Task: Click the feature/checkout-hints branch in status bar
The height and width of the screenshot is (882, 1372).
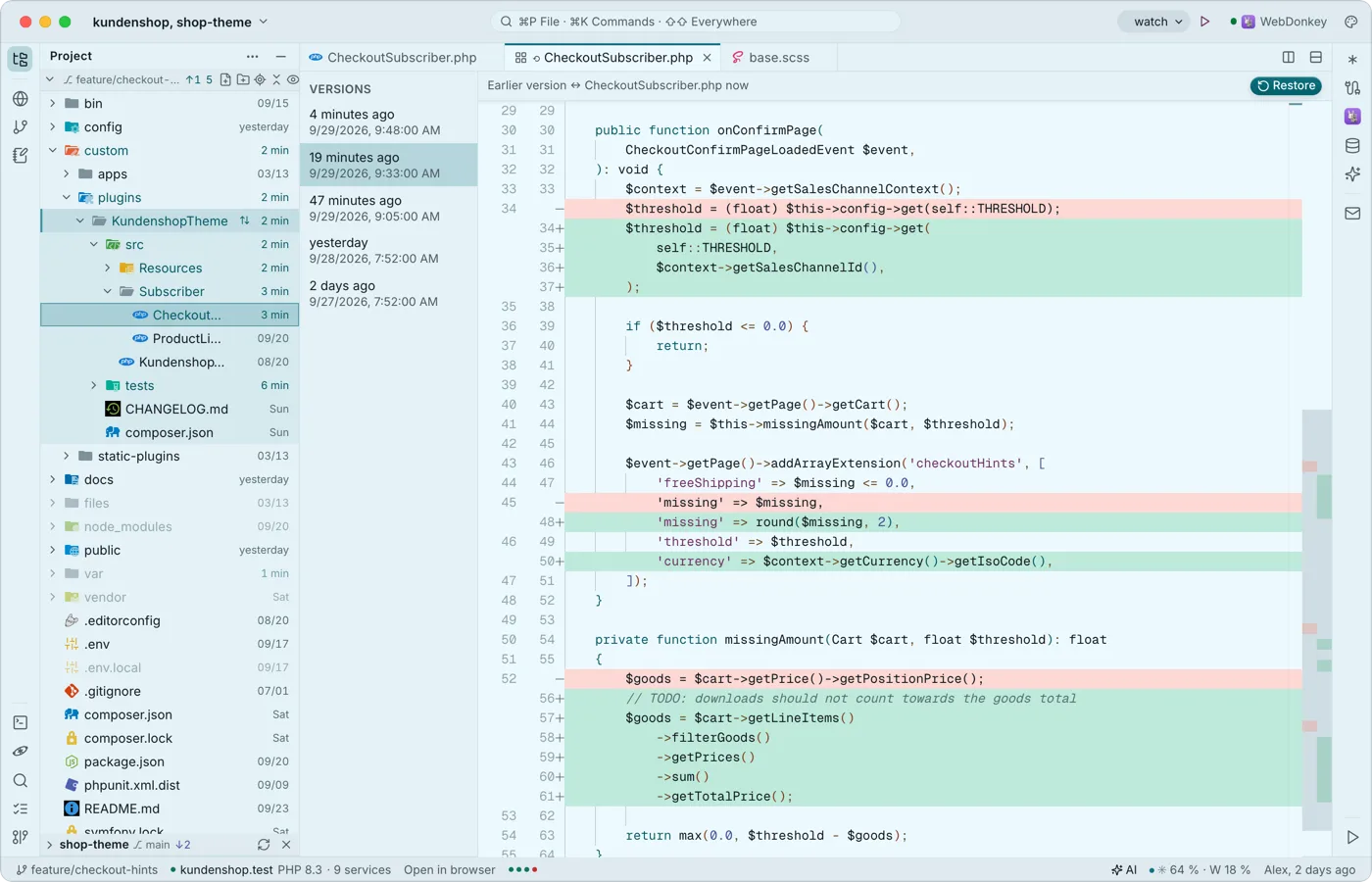Action: pyautogui.click(x=87, y=869)
